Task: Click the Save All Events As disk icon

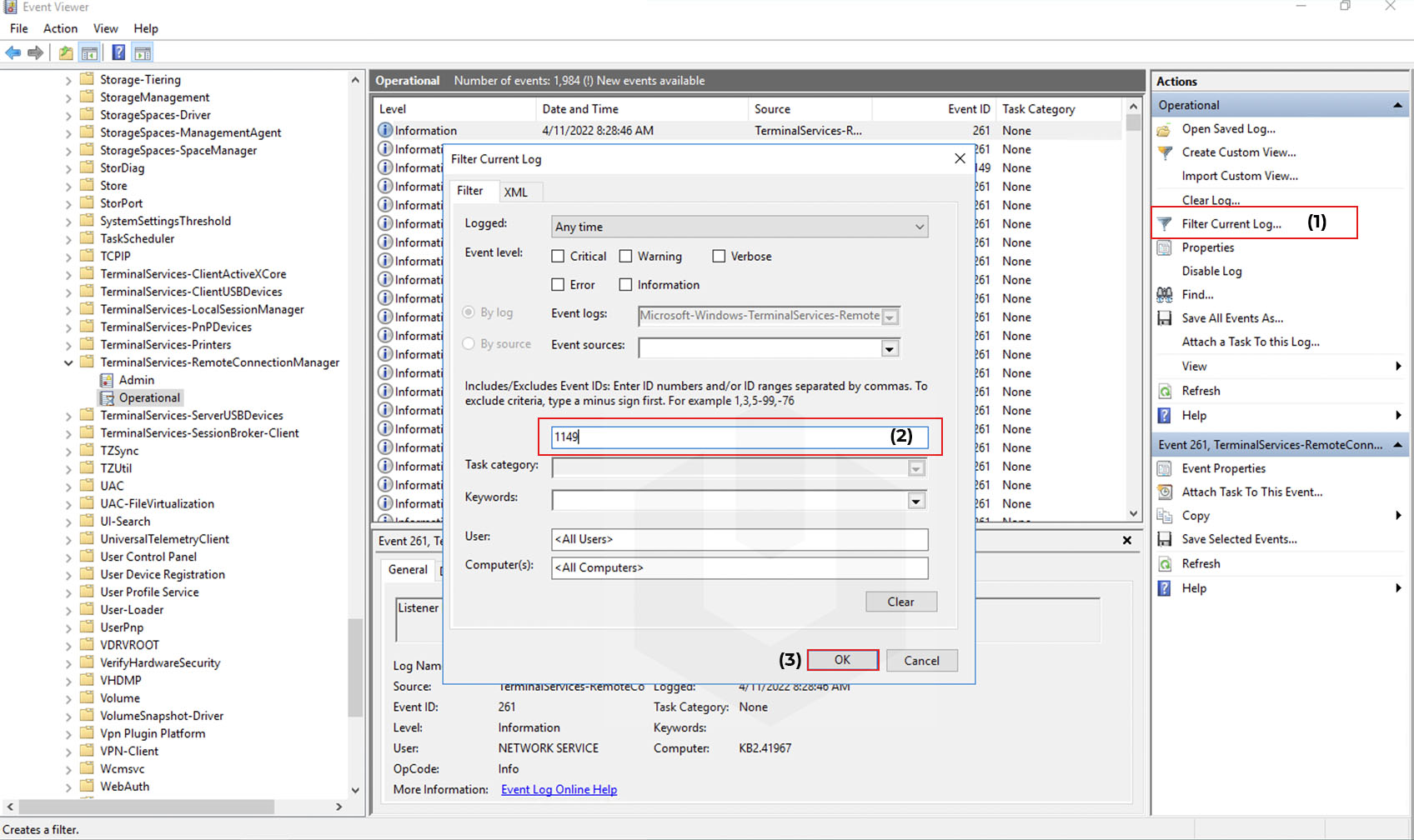Action: (x=1165, y=317)
